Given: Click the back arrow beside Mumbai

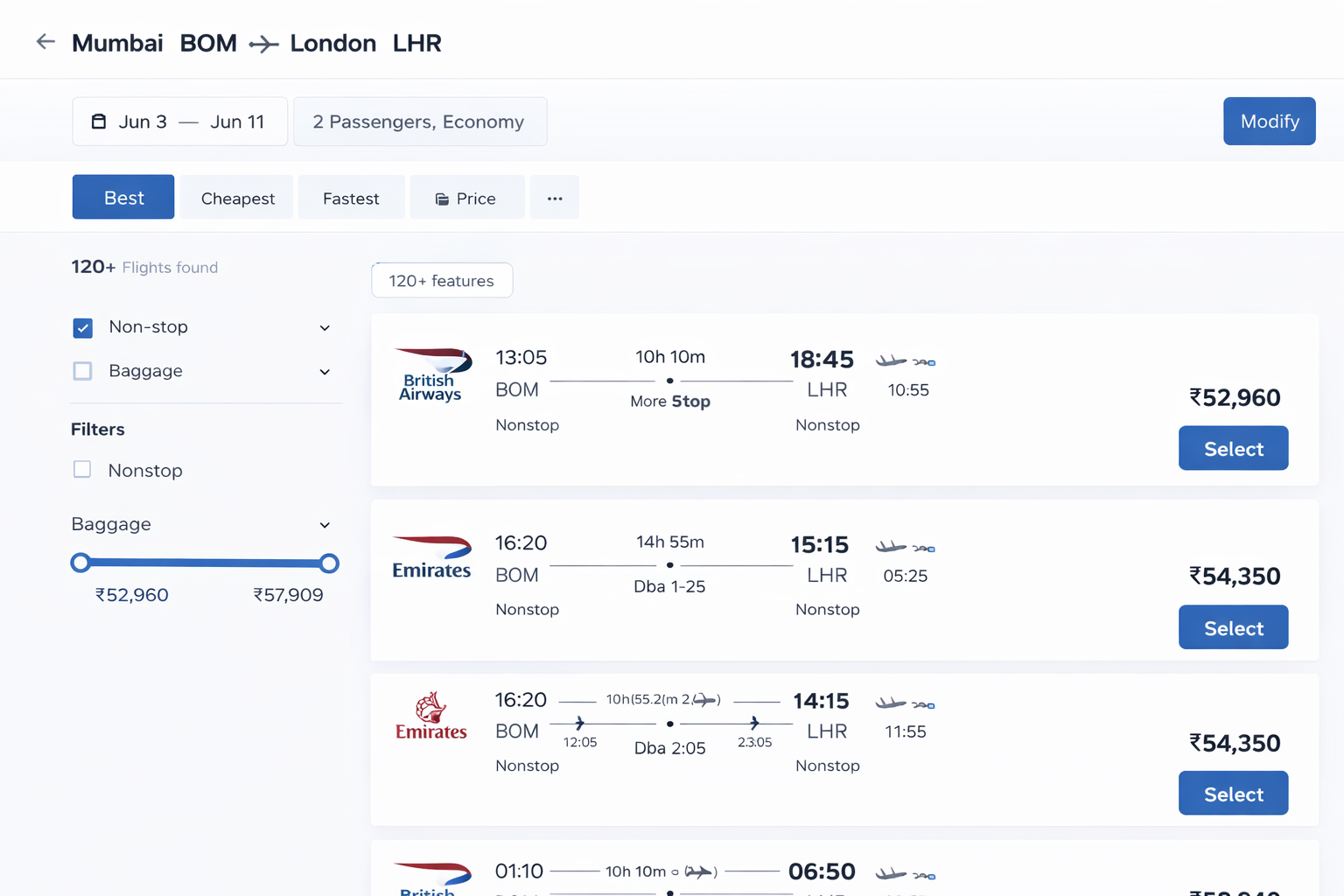Looking at the screenshot, I should coord(45,41).
